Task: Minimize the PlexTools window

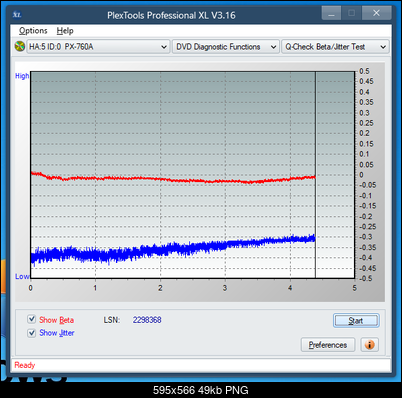Action: tap(331, 13)
